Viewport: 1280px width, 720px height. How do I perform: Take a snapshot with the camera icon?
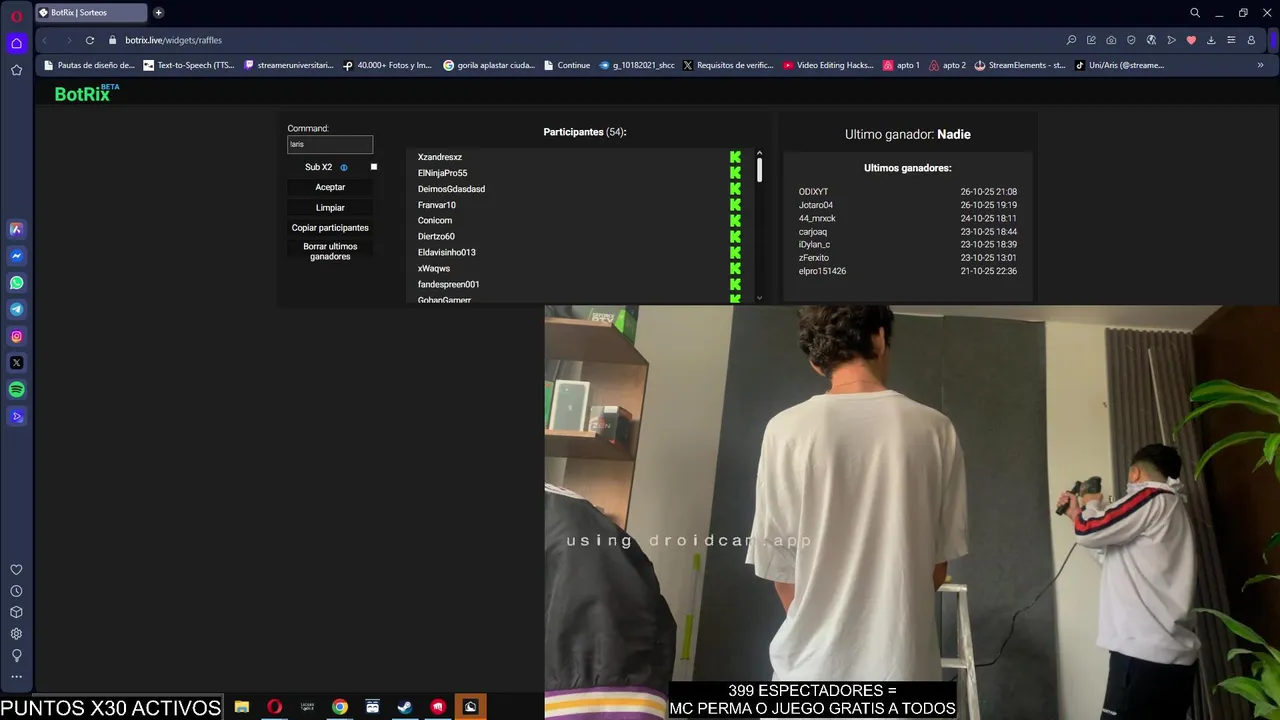coord(1111,40)
